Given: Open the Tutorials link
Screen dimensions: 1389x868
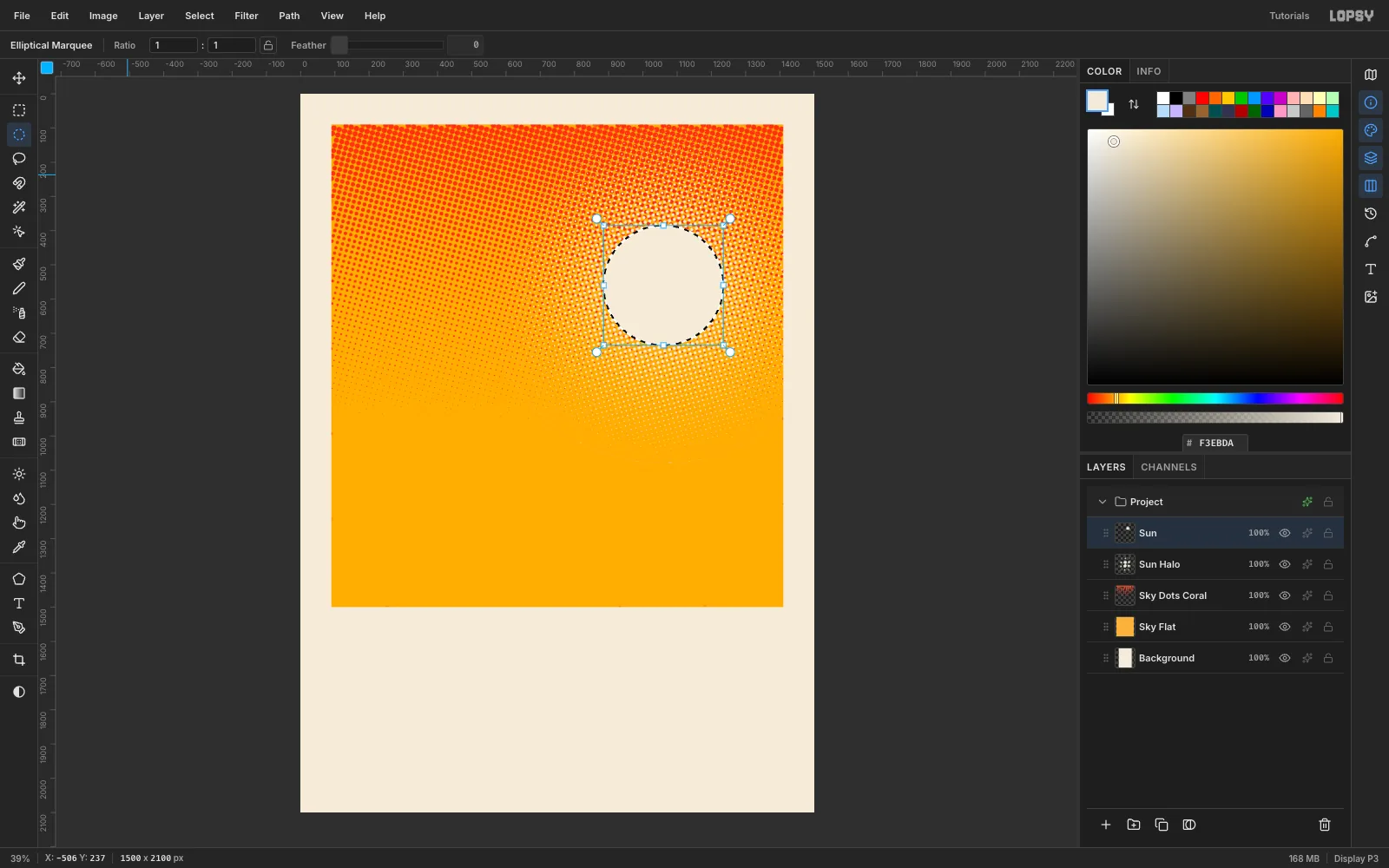Looking at the screenshot, I should (x=1289, y=16).
